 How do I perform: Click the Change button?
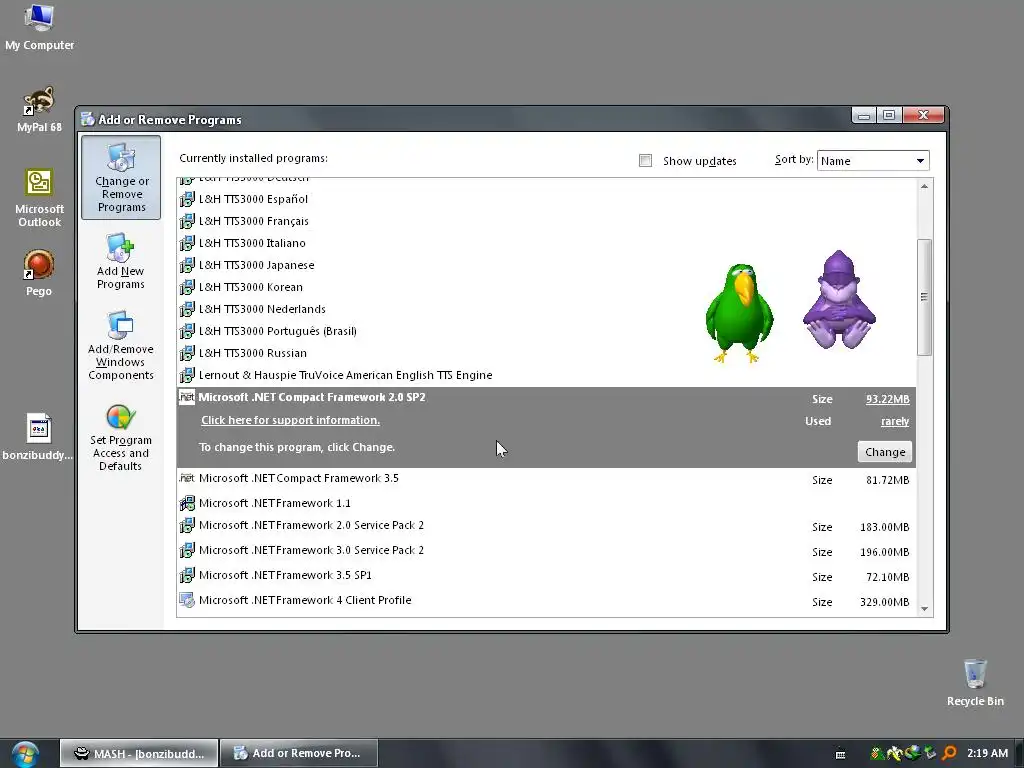coord(885,452)
